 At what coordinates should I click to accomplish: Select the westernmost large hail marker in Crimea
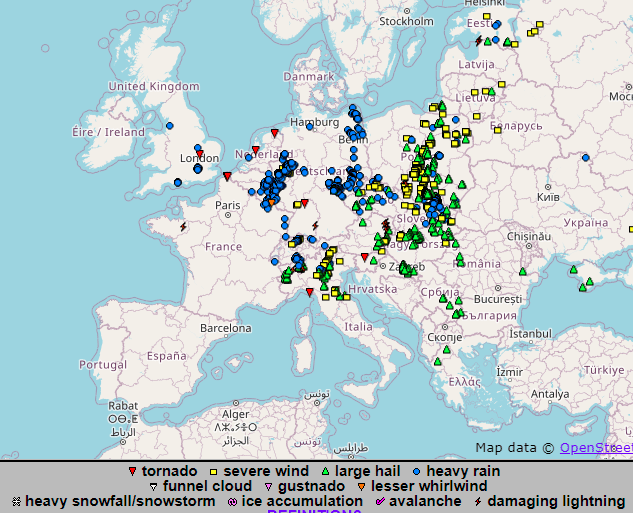click(574, 270)
